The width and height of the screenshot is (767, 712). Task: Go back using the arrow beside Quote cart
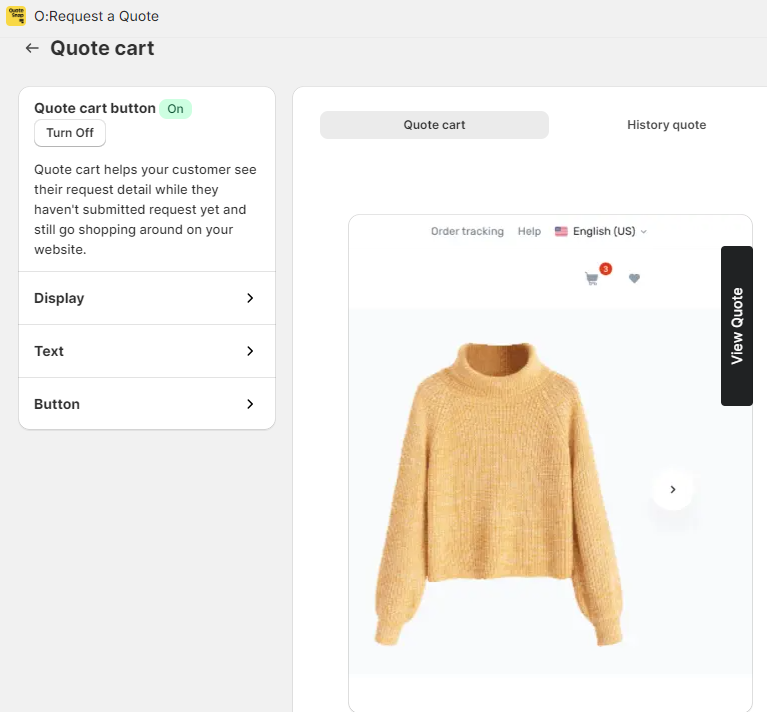click(x=32, y=48)
